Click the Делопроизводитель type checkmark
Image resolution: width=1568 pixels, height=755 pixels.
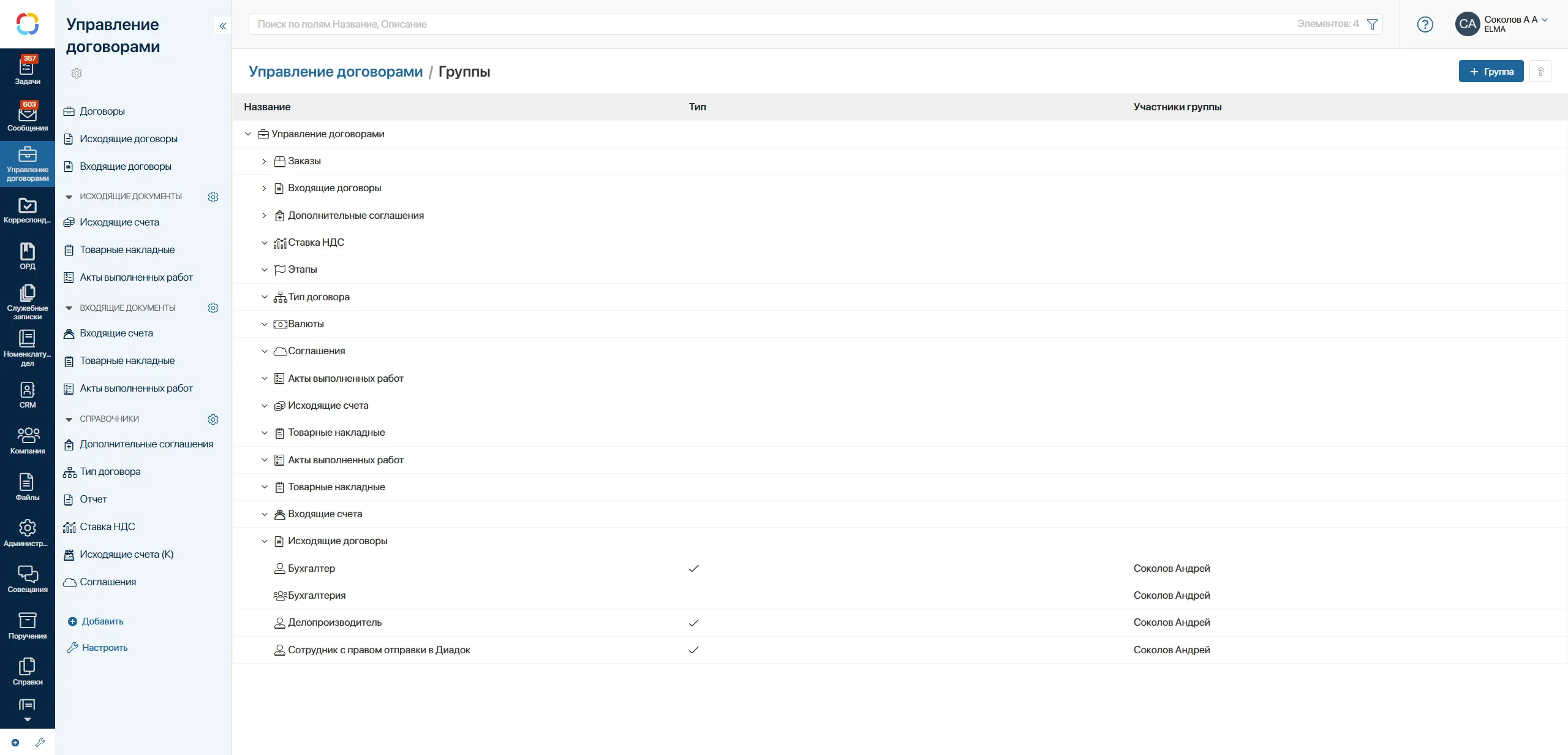coord(693,623)
